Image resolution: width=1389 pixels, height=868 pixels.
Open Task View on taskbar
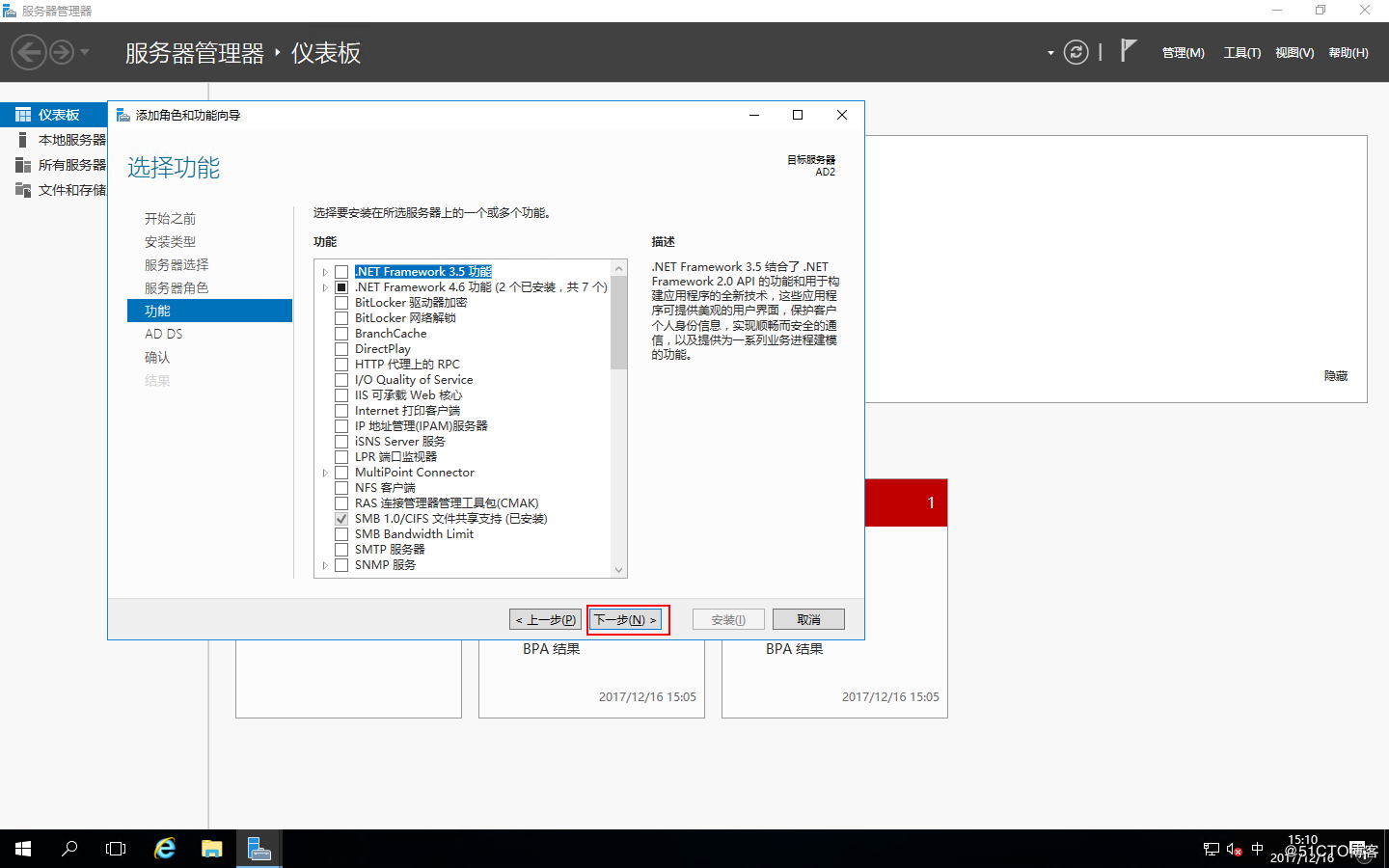point(116,849)
